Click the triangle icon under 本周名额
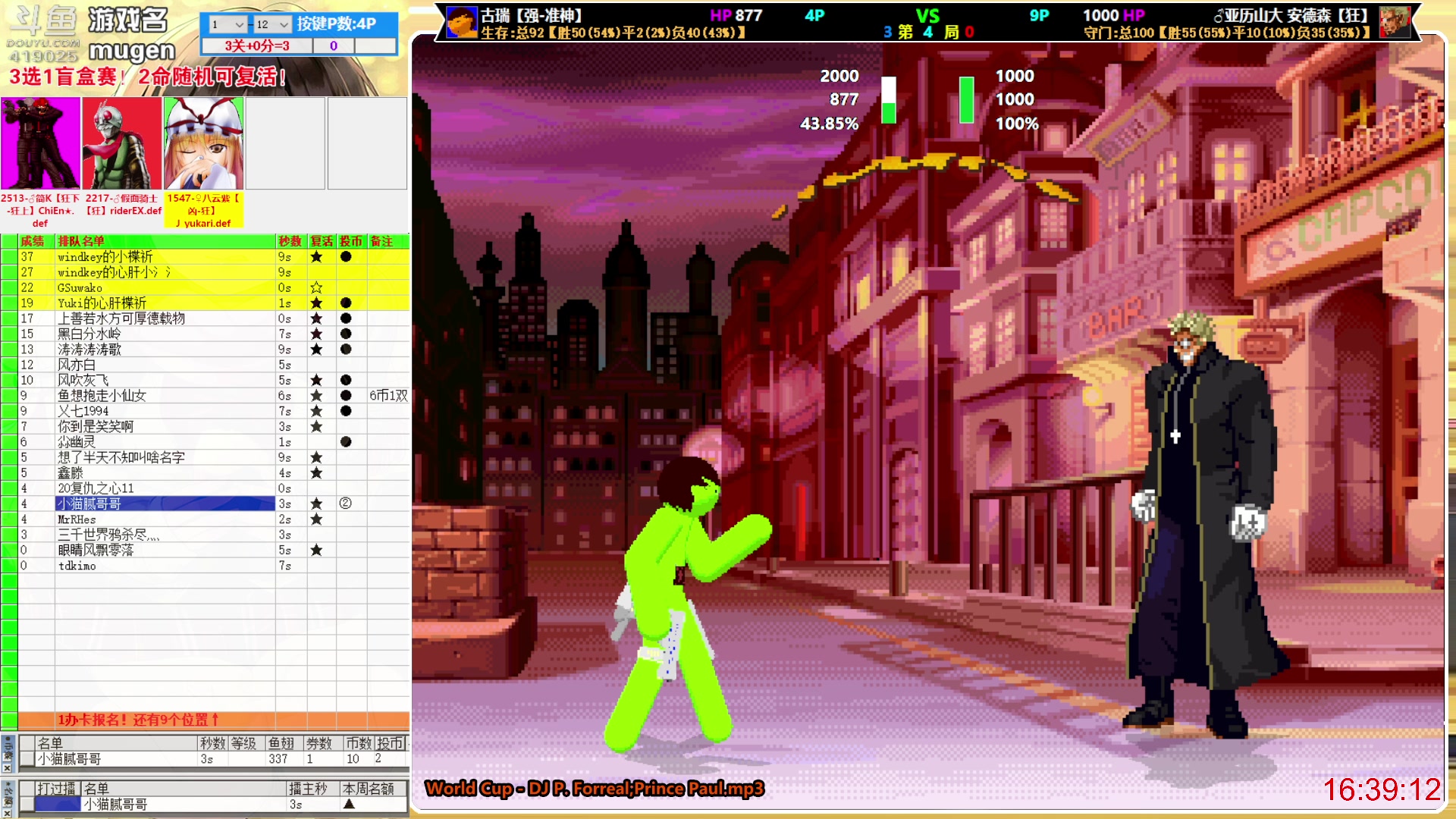Viewport: 1456px width, 819px height. point(349,804)
